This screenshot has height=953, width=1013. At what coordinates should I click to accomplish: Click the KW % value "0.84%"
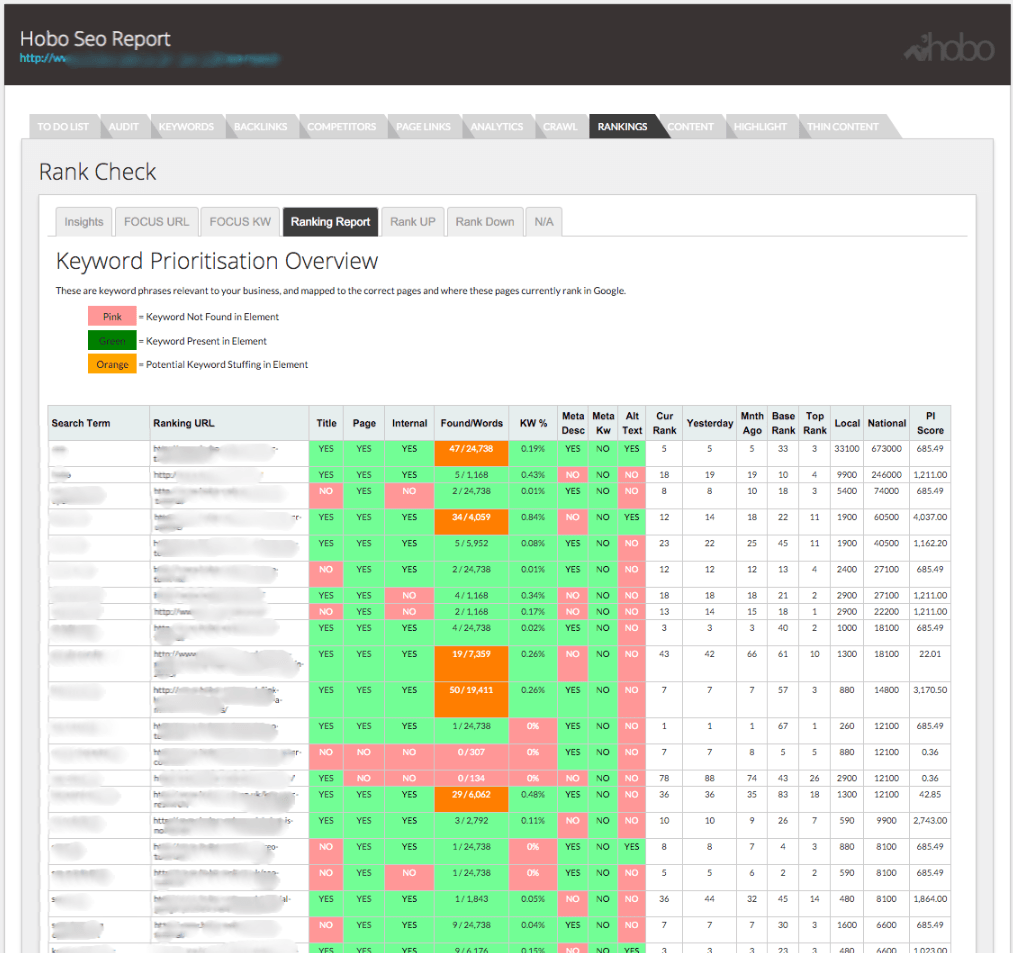[533, 517]
